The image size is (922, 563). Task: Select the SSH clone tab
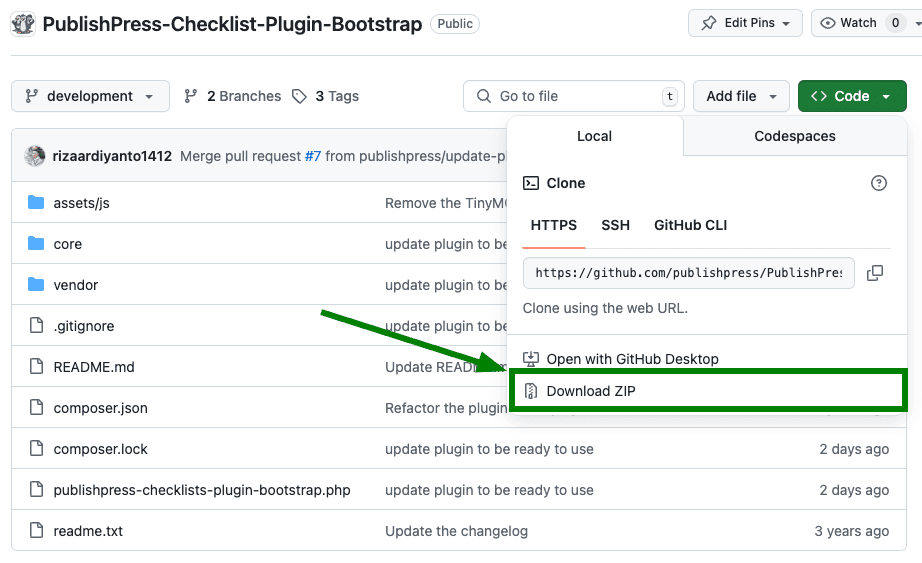click(x=615, y=225)
